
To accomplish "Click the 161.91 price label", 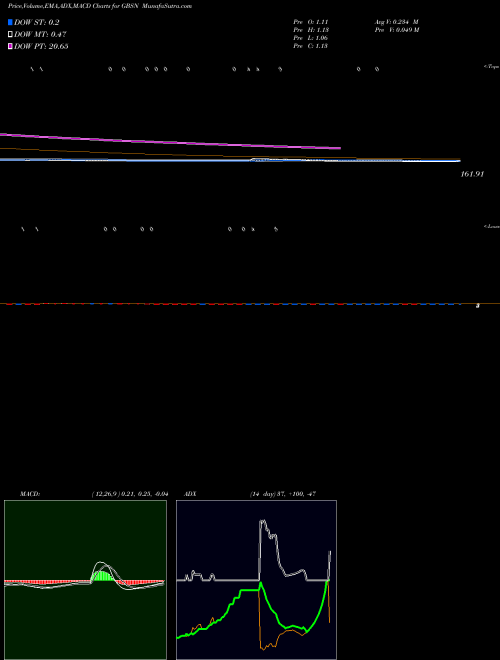I will (472, 174).
